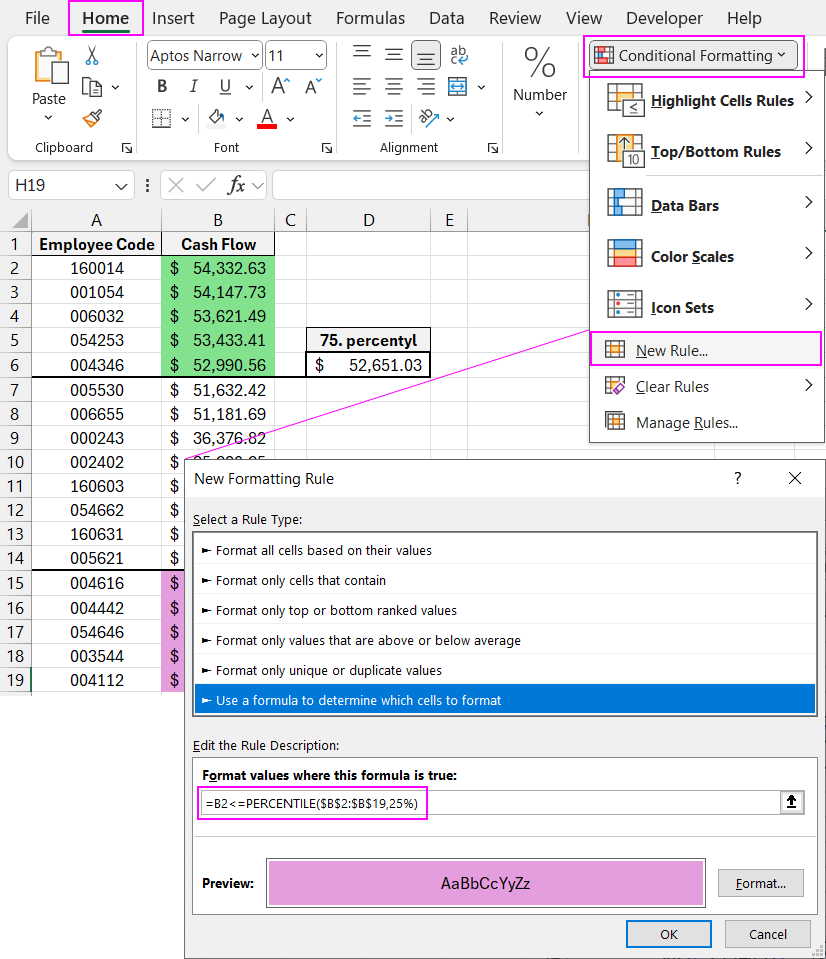Toggle bold formatting
Image resolution: width=826 pixels, height=959 pixels.
[x=162, y=87]
